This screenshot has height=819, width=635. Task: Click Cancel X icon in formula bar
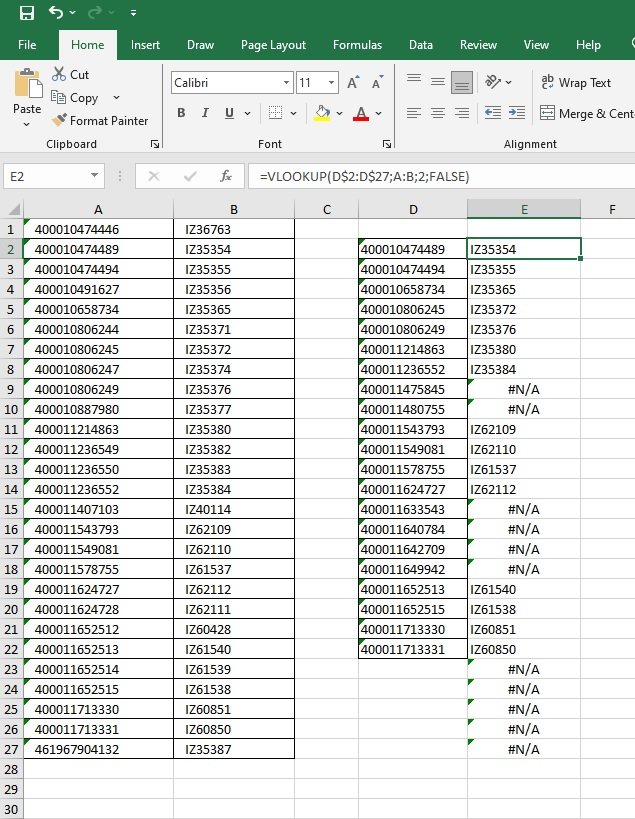point(154,177)
